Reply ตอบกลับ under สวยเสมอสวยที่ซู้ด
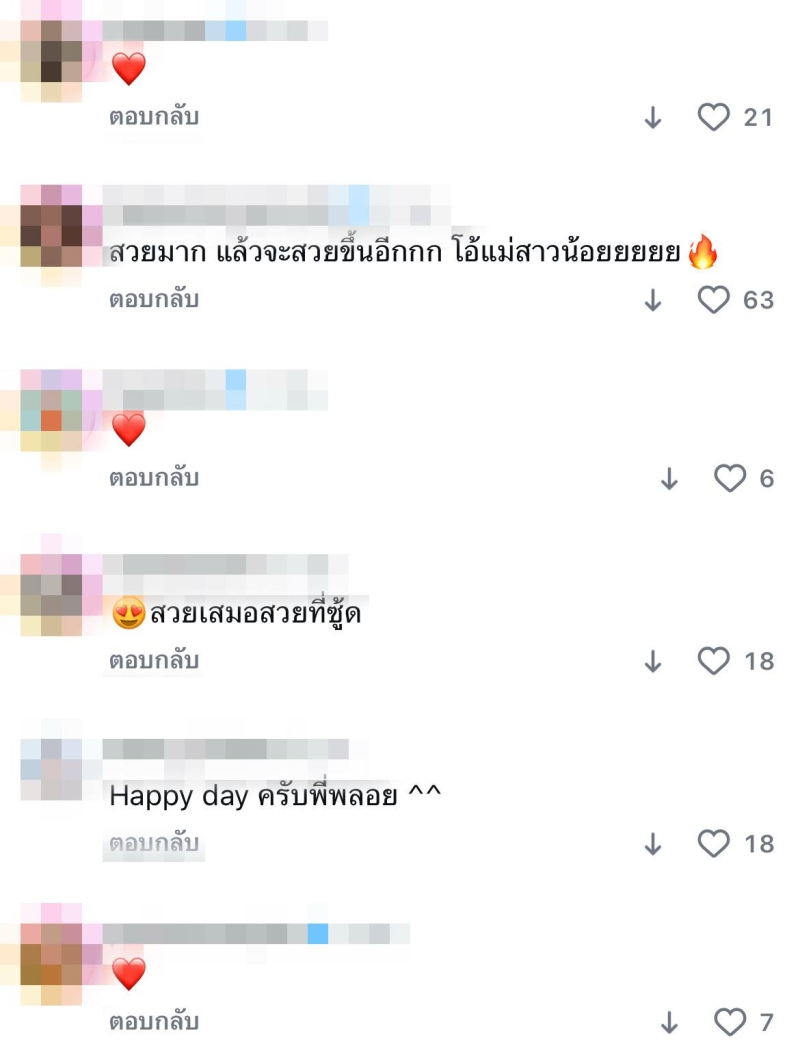 (x=154, y=661)
